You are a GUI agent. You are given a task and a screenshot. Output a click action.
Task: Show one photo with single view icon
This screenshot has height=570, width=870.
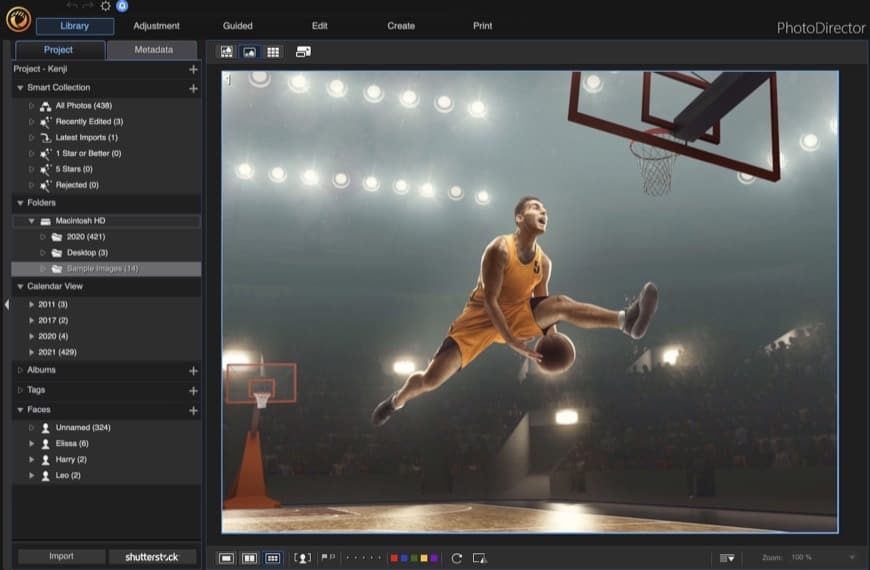click(226, 558)
